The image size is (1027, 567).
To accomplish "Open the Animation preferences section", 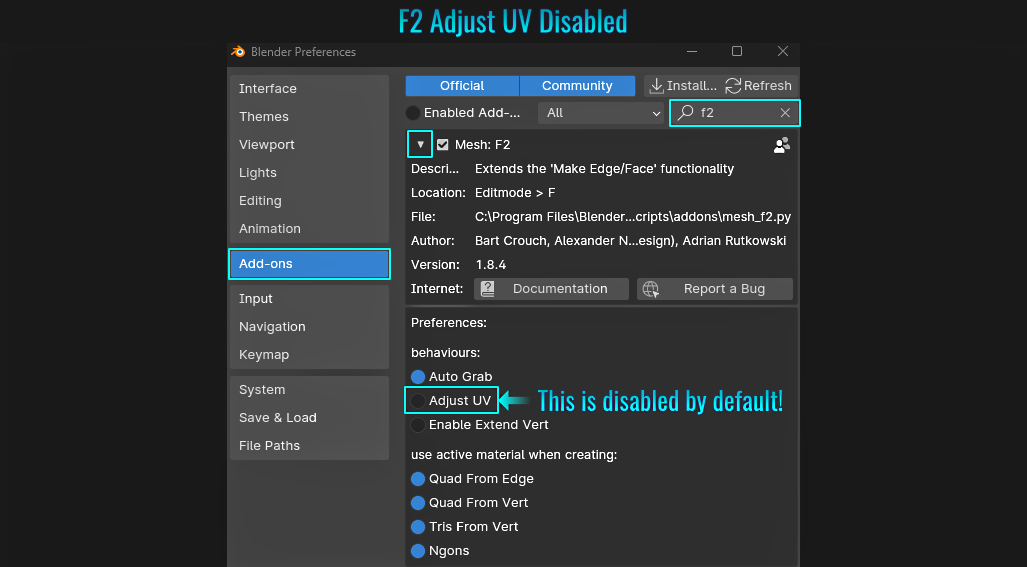I will tap(309, 229).
